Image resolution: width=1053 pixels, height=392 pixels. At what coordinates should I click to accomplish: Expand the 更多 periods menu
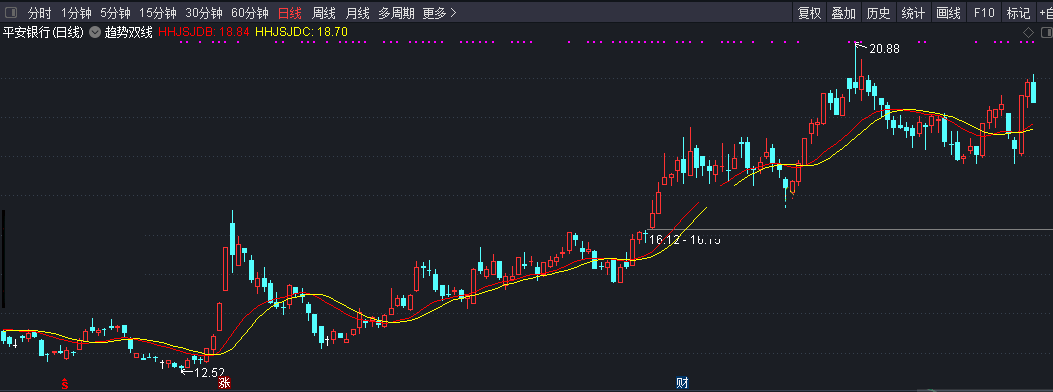[x=439, y=13]
